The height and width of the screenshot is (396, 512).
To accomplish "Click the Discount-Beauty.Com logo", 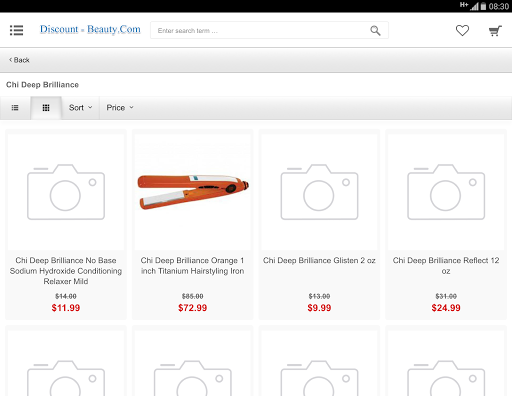I will (90, 29).
